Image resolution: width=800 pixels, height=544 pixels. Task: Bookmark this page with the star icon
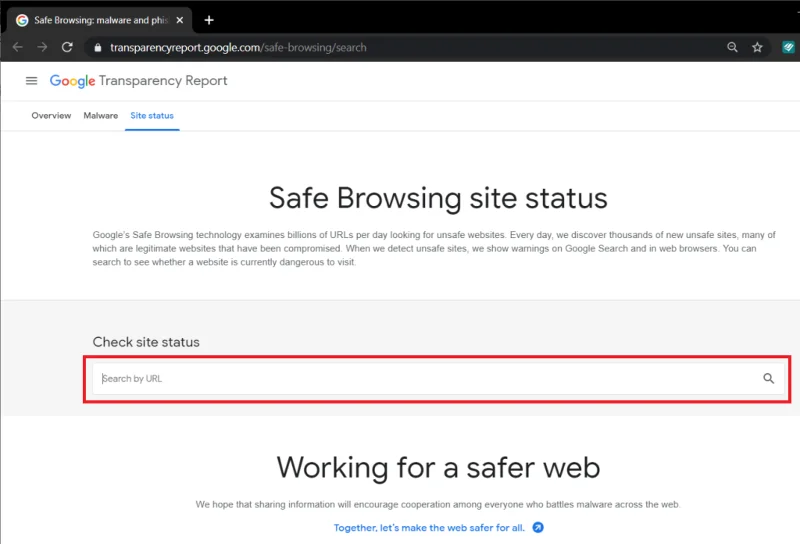(757, 47)
